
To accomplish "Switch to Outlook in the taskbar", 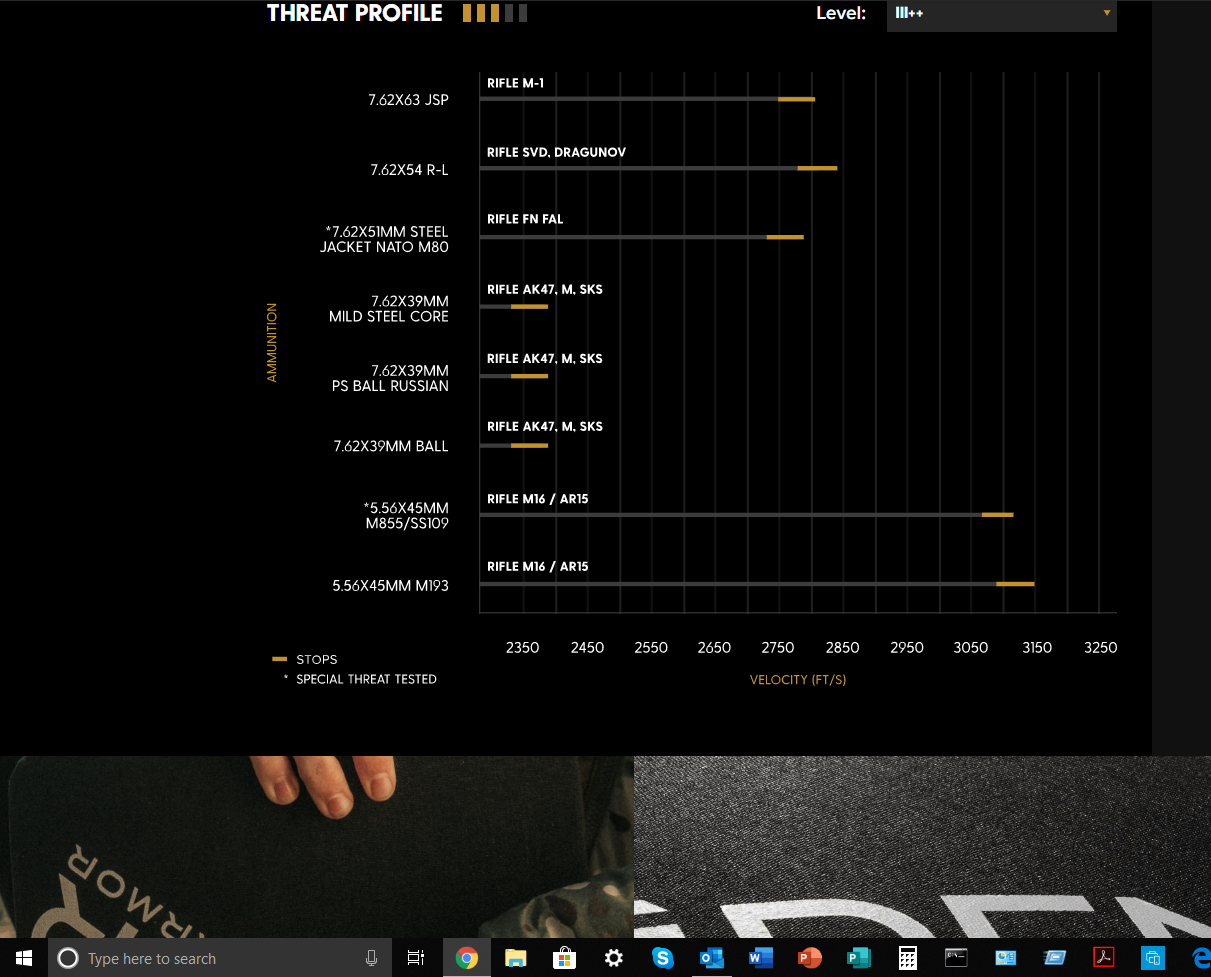I will [711, 958].
